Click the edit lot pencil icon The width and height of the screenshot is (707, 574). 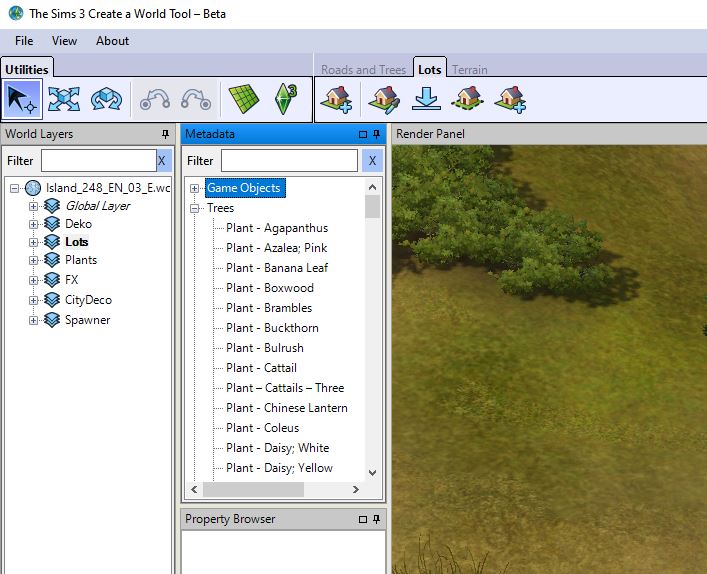tap(383, 99)
